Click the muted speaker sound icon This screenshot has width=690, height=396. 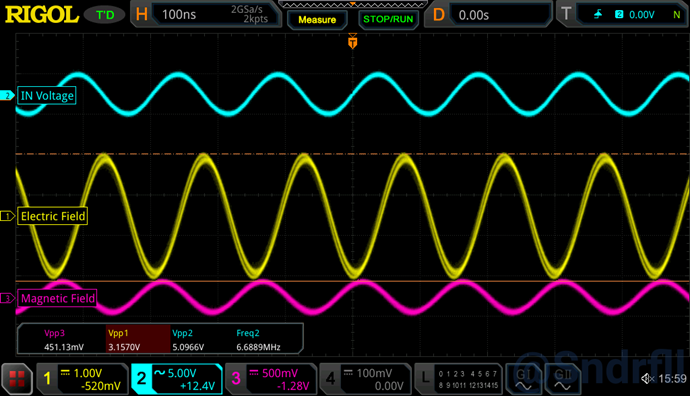pos(648,378)
